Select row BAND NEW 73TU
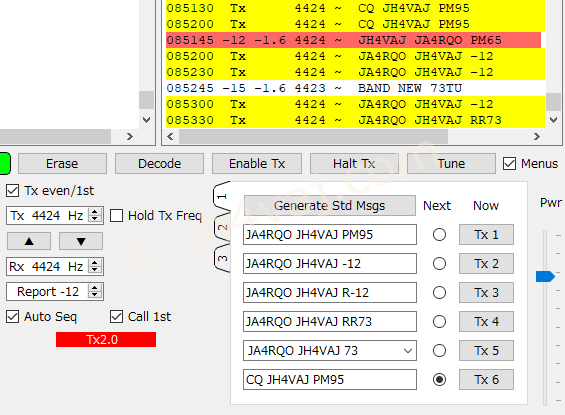565x415 pixels. click(x=355, y=88)
